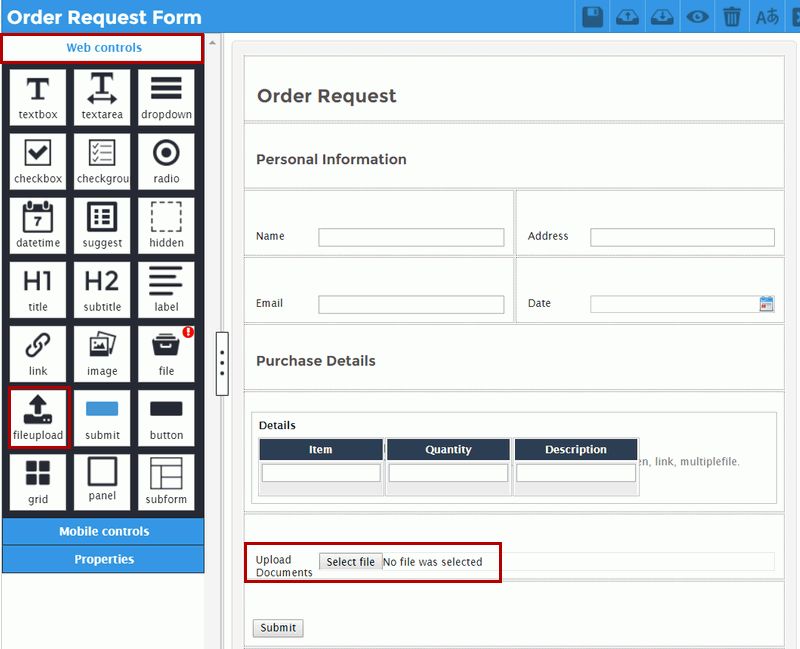Click Select file for Upload Documents
This screenshot has width=800, height=649.
(350, 561)
